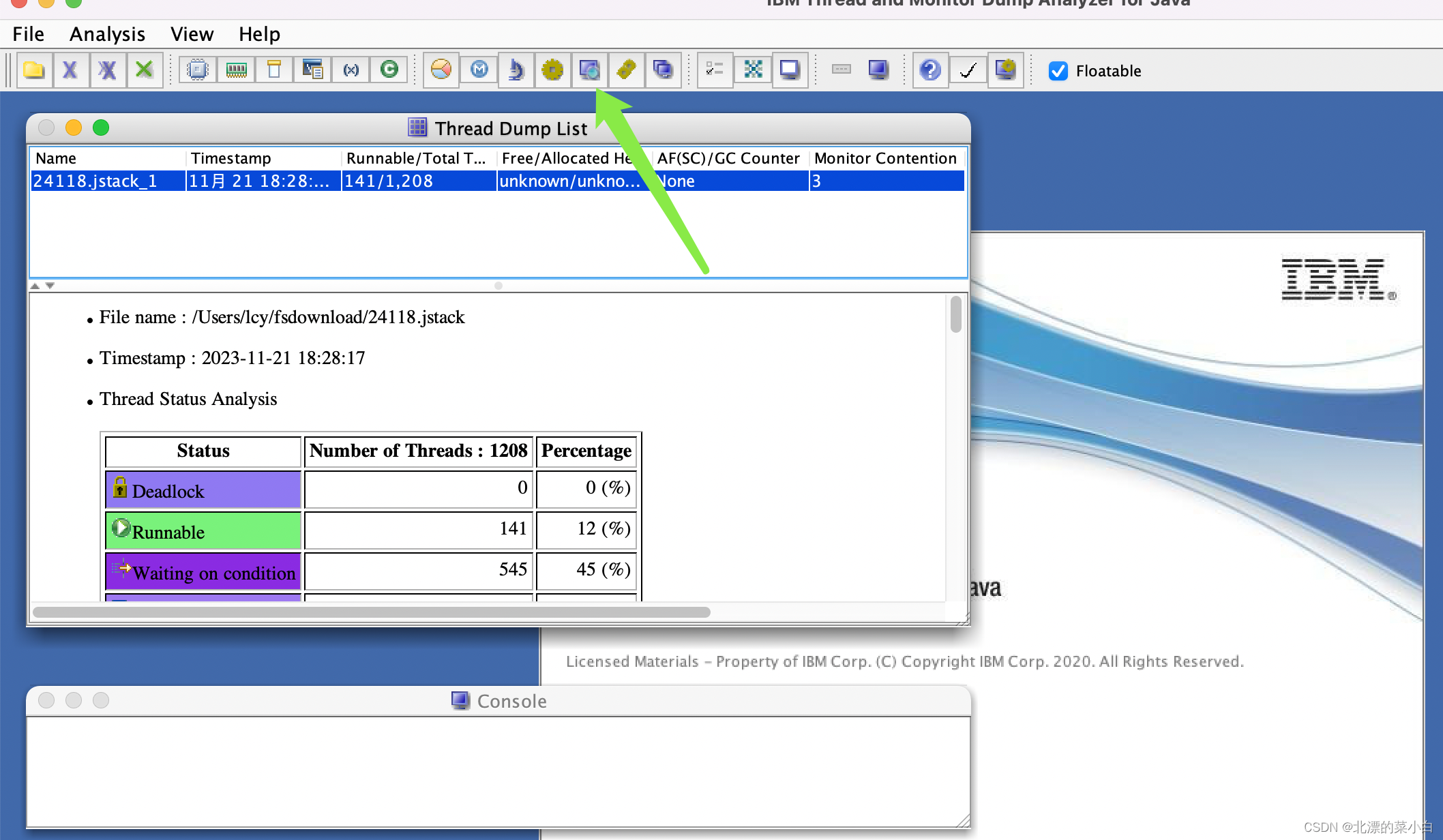Image resolution: width=1443 pixels, height=840 pixels.
Task: Click the gray dashed box toolbar icon
Action: click(842, 70)
